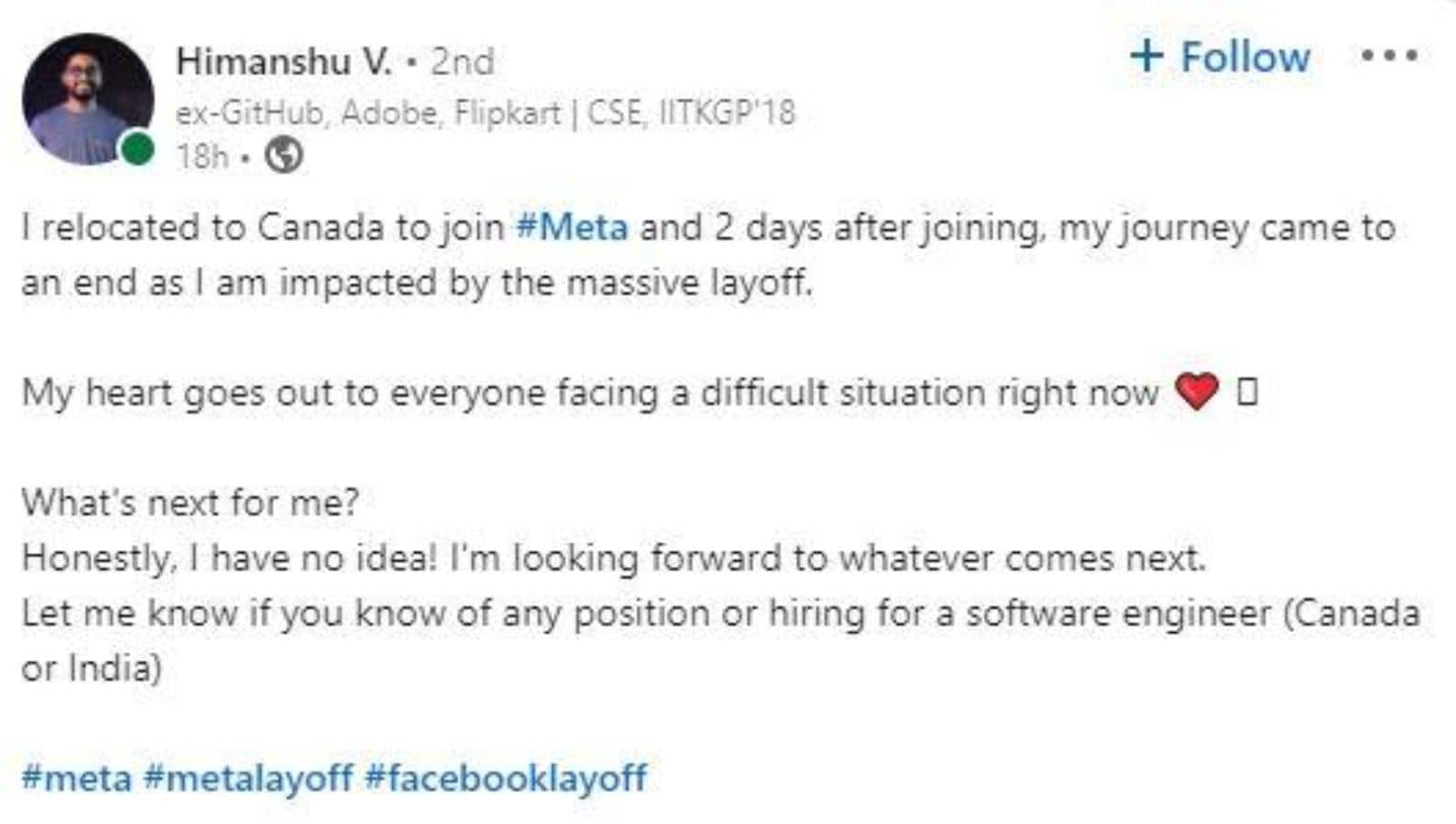Click the unrendered emoji box after heart
1456x824 pixels.
pyautogui.click(x=1247, y=392)
